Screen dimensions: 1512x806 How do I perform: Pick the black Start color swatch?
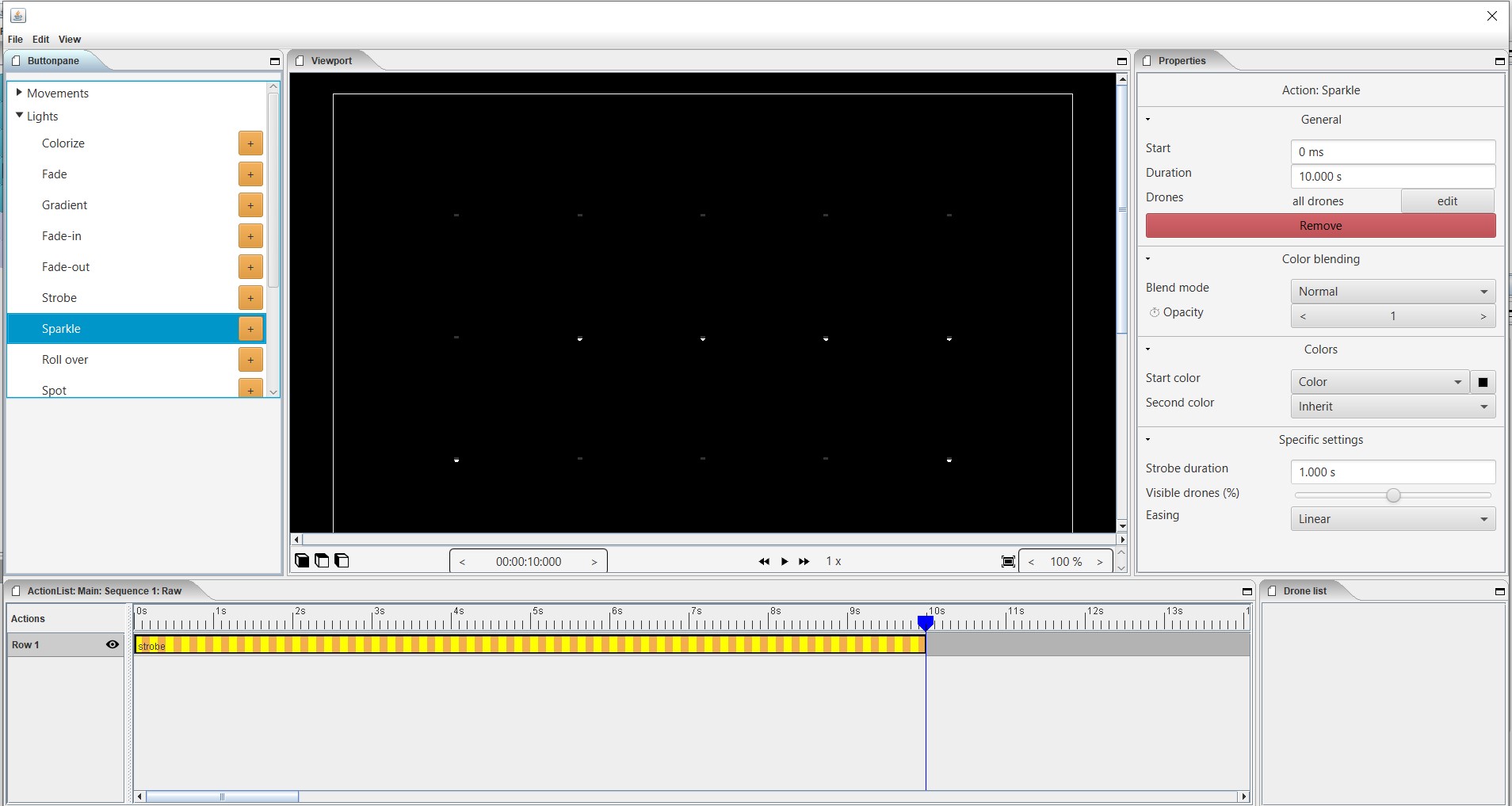tap(1483, 382)
